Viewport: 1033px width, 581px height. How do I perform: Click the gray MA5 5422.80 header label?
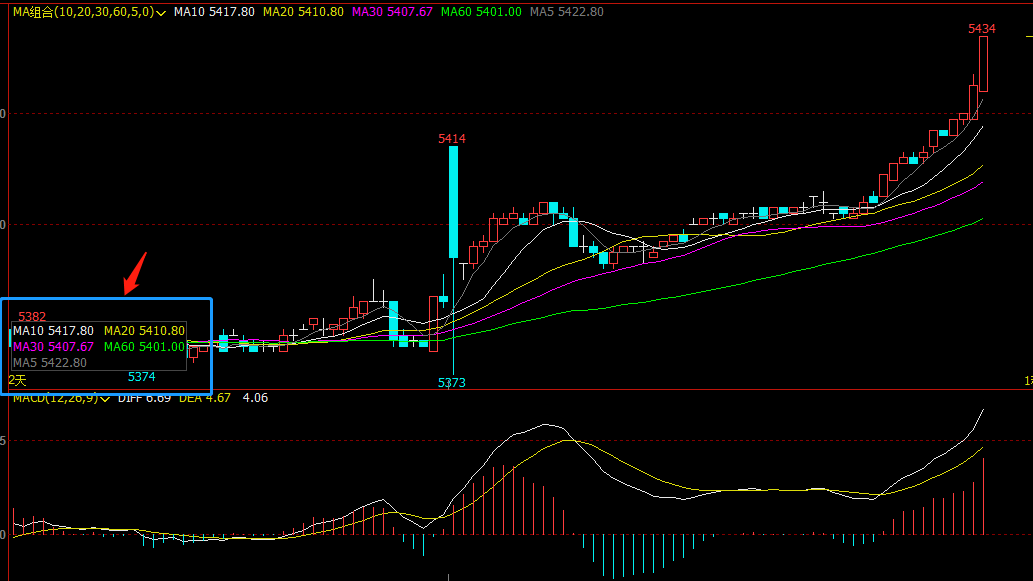pos(566,12)
